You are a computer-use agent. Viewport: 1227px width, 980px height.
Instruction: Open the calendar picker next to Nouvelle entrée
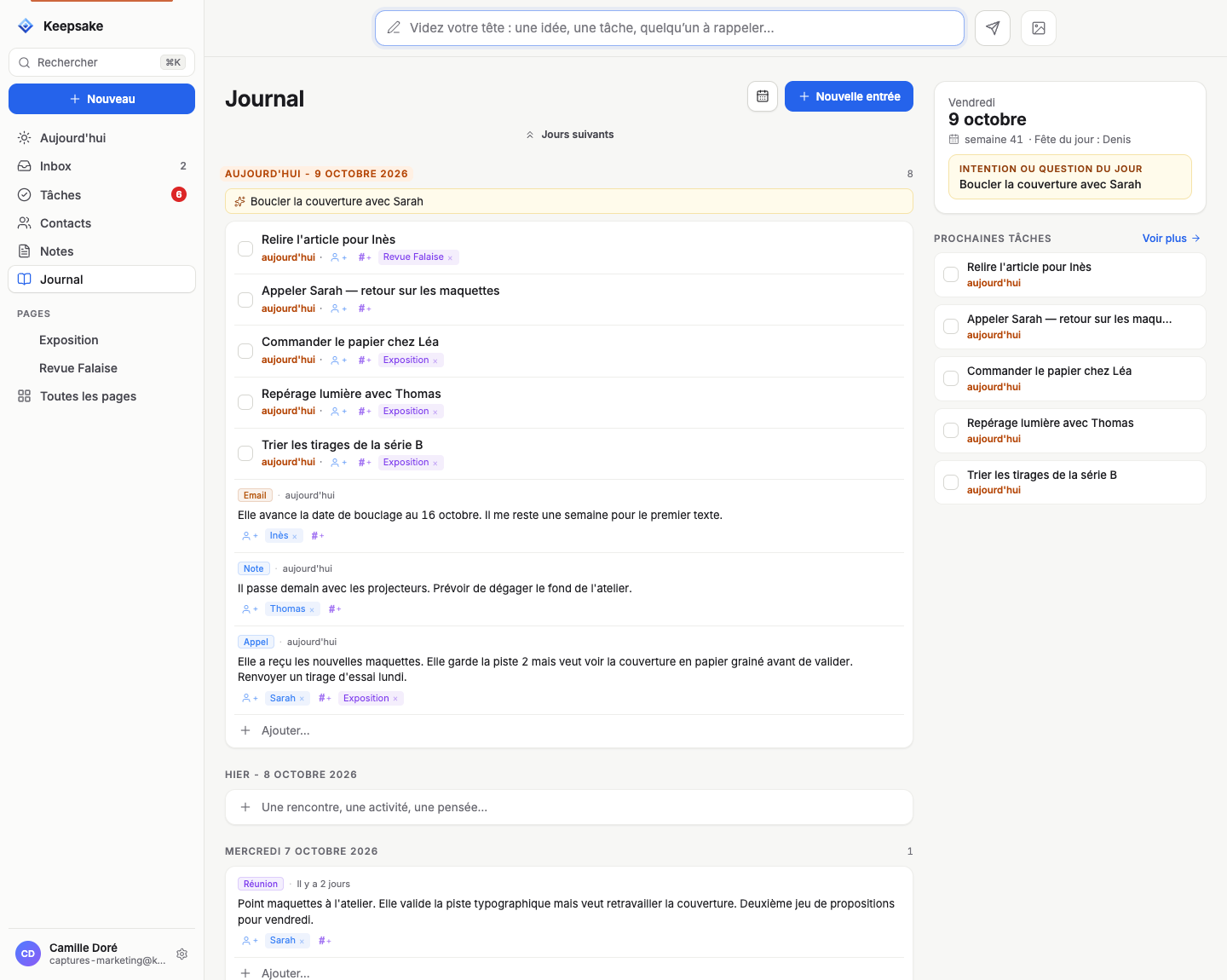763,96
